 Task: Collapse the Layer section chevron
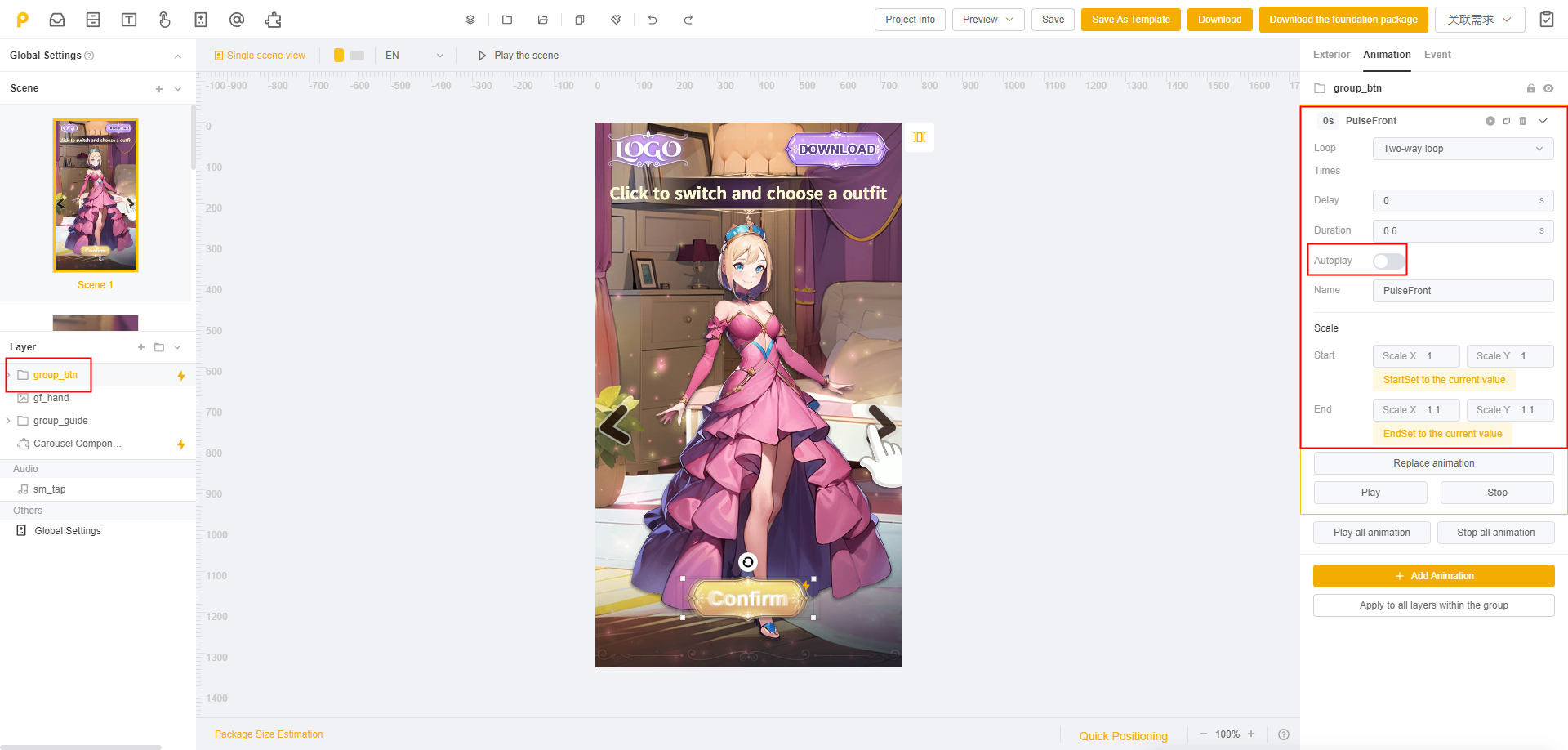[x=177, y=347]
